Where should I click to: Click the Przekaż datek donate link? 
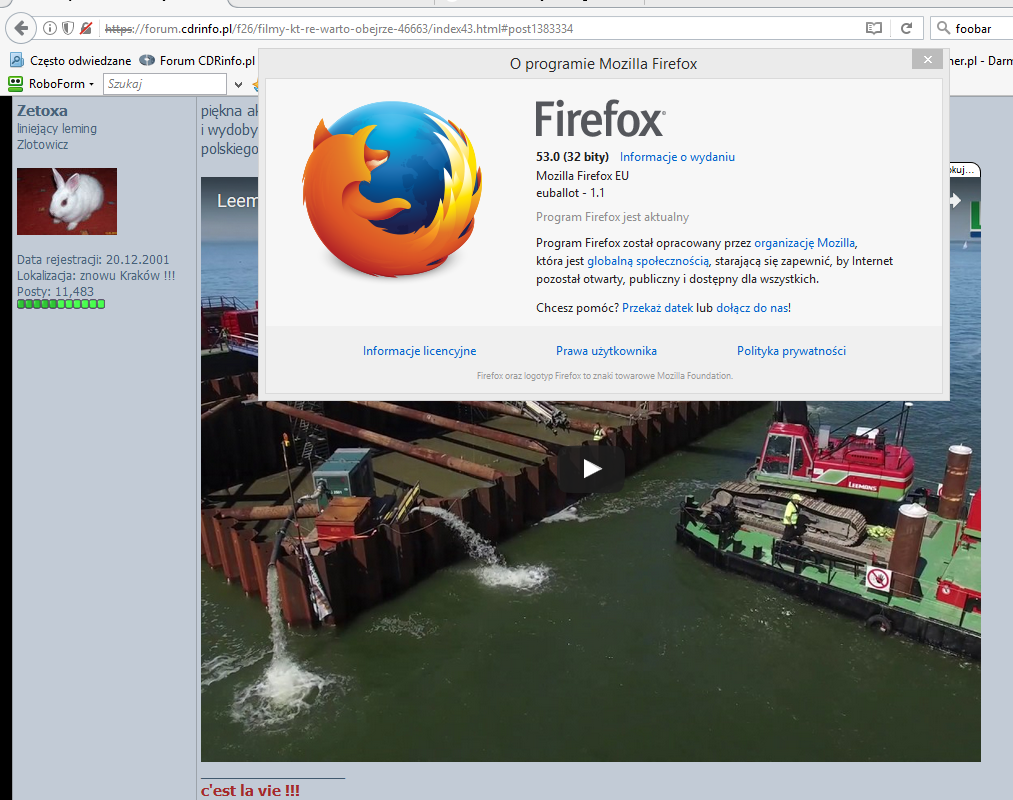coord(657,308)
